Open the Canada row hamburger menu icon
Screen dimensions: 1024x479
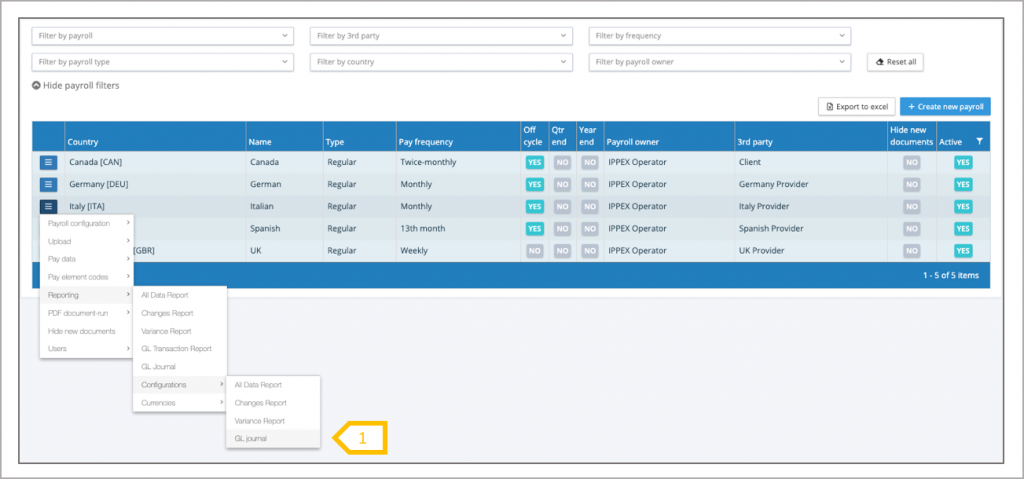point(49,161)
